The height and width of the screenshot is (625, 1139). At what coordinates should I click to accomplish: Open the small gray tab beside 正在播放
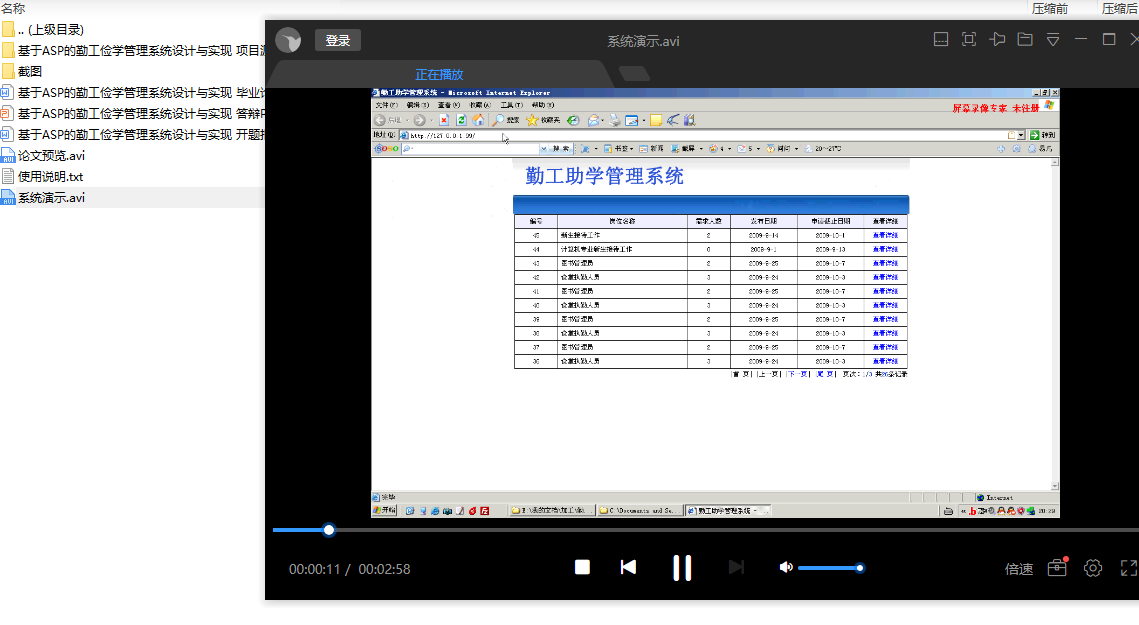(634, 73)
